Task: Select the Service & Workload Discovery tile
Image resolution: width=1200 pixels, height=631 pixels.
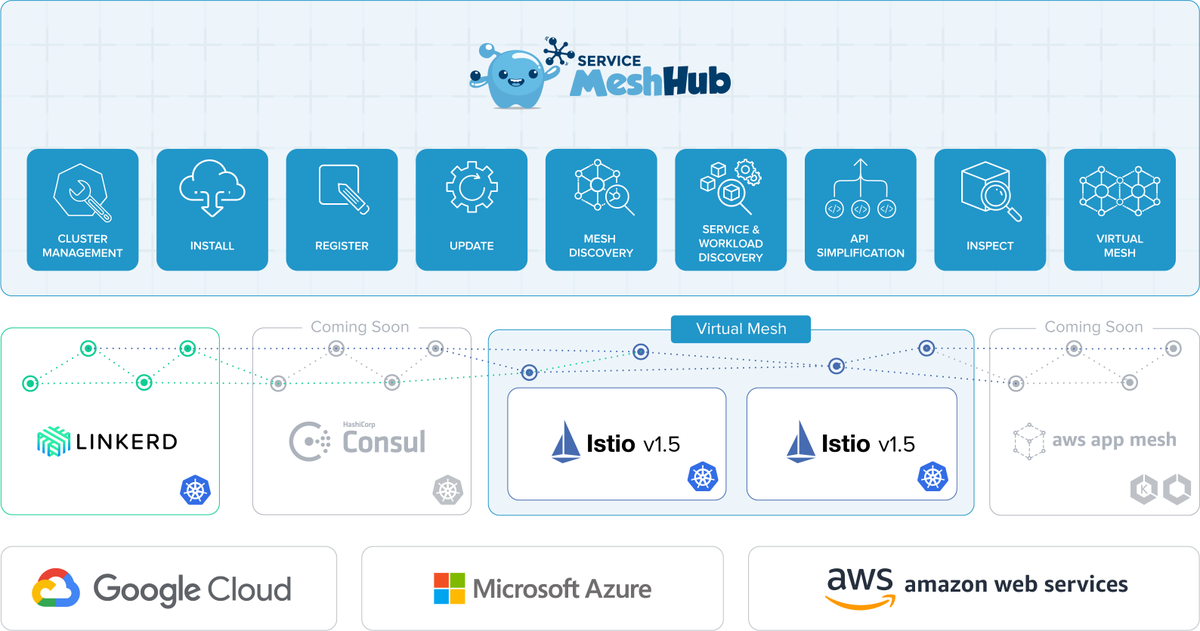Action: tap(731, 210)
